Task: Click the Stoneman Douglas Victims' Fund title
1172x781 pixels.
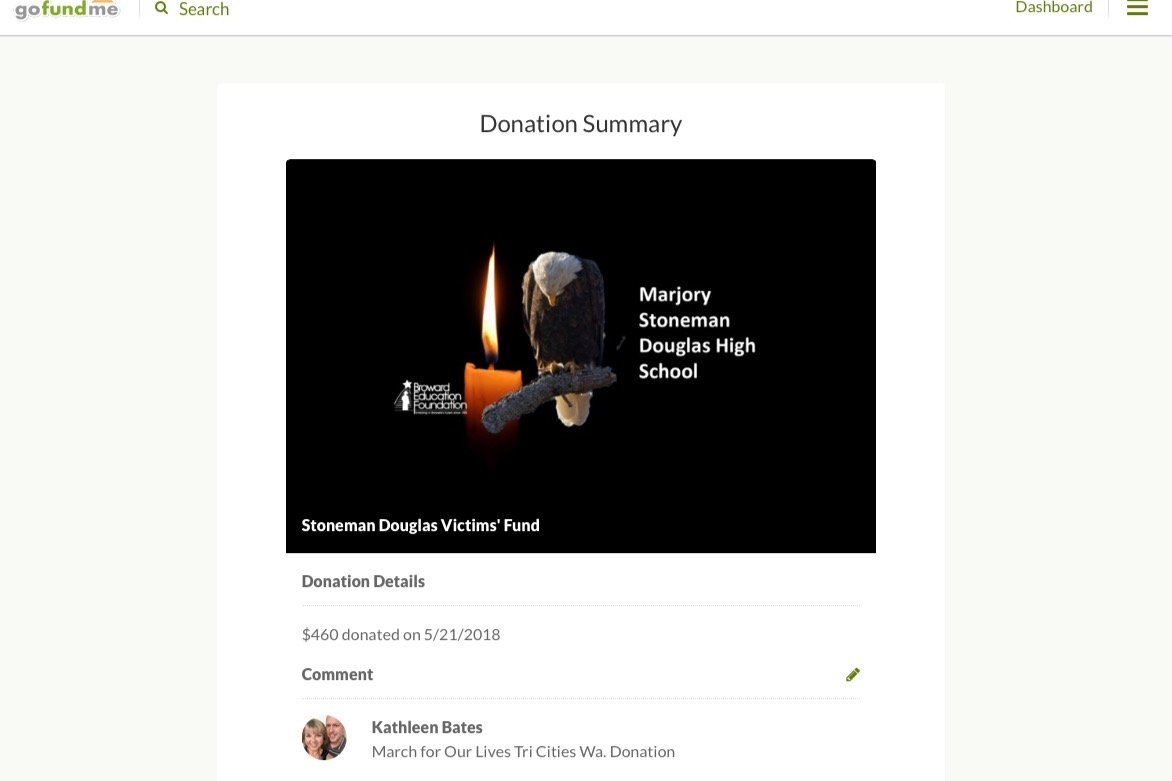Action: tap(420, 525)
